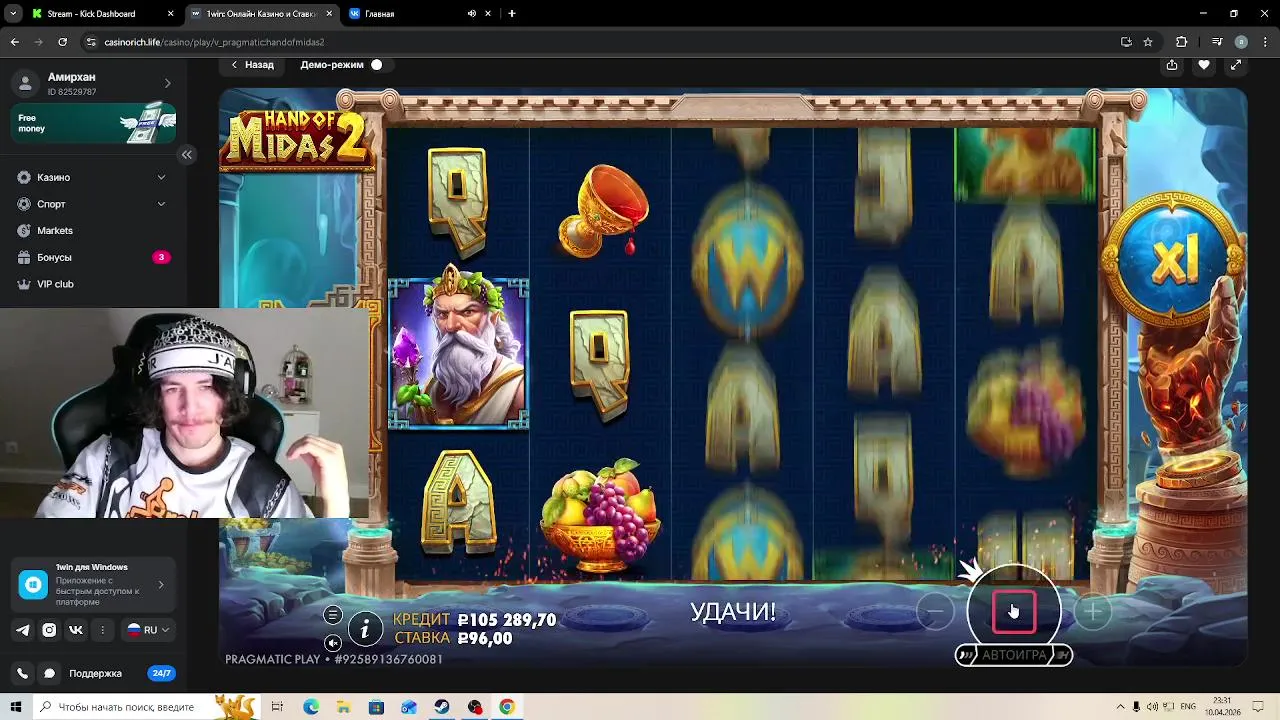Viewport: 1280px width, 720px height.
Task: Open Chrome from the taskbar
Action: tap(507, 707)
